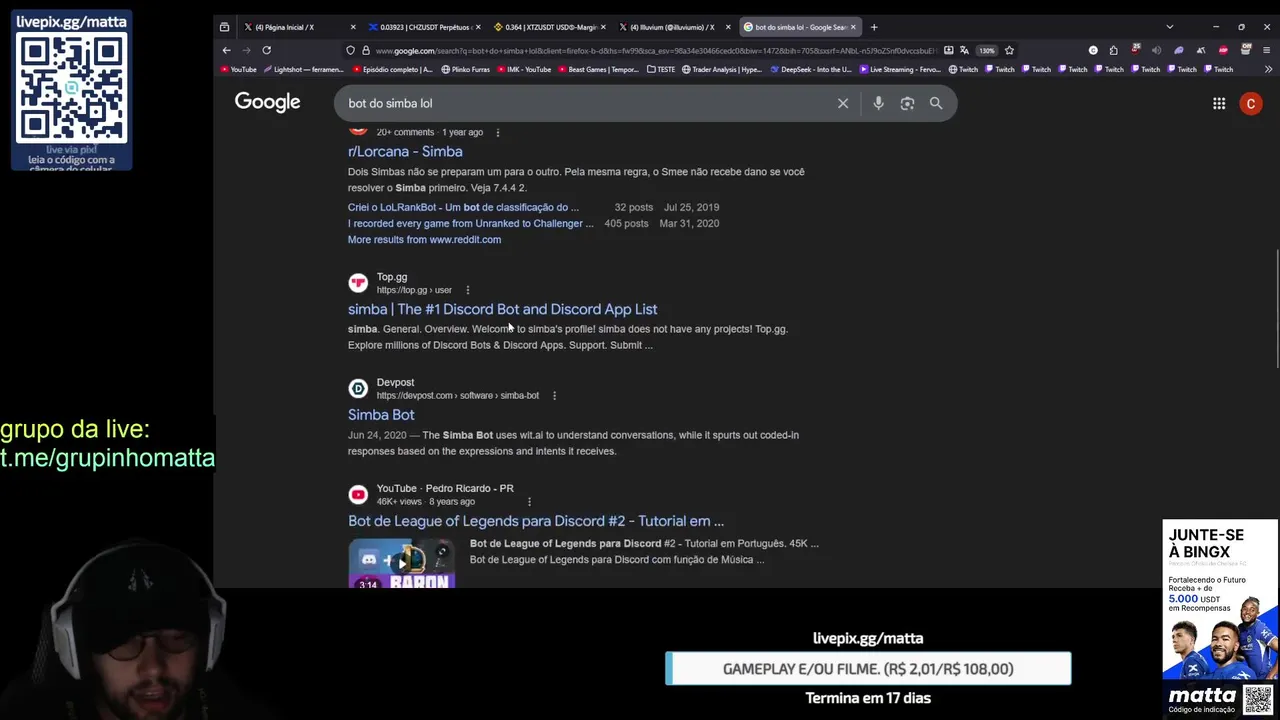Open the Google apps grid
This screenshot has width=1280, height=720.
point(1219,103)
